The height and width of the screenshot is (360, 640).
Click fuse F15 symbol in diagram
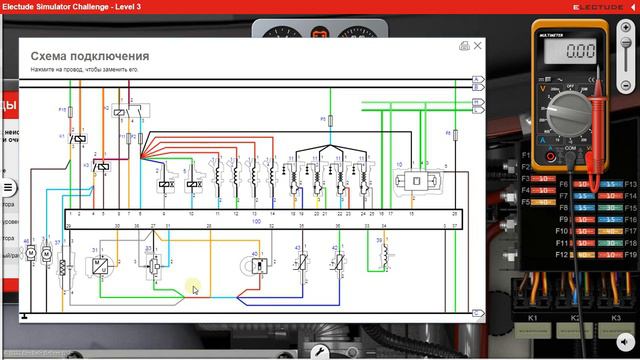[x=70, y=111]
